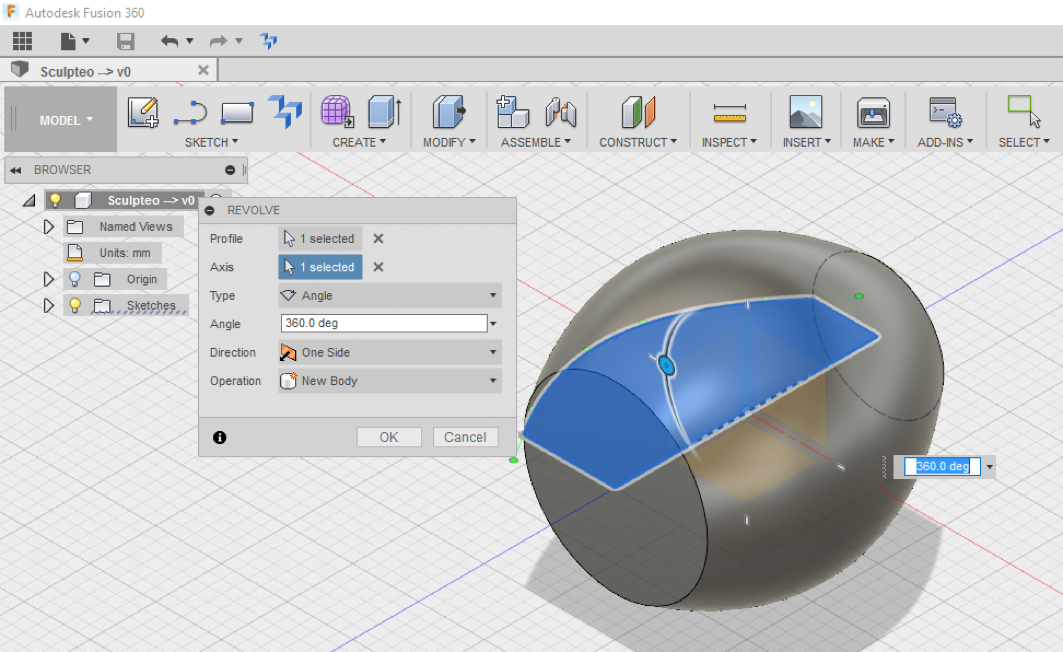Click Cancel in the Revolve dialog
The width and height of the screenshot is (1063, 652).
465,437
